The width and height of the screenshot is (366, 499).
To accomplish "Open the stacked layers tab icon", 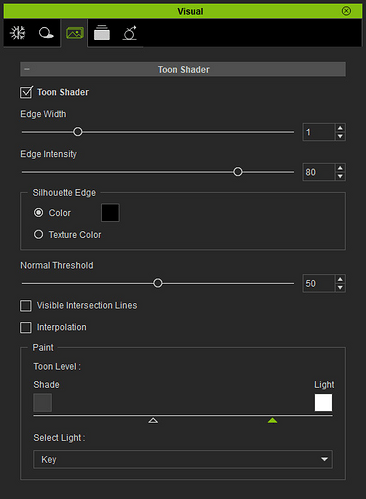I will [102, 33].
